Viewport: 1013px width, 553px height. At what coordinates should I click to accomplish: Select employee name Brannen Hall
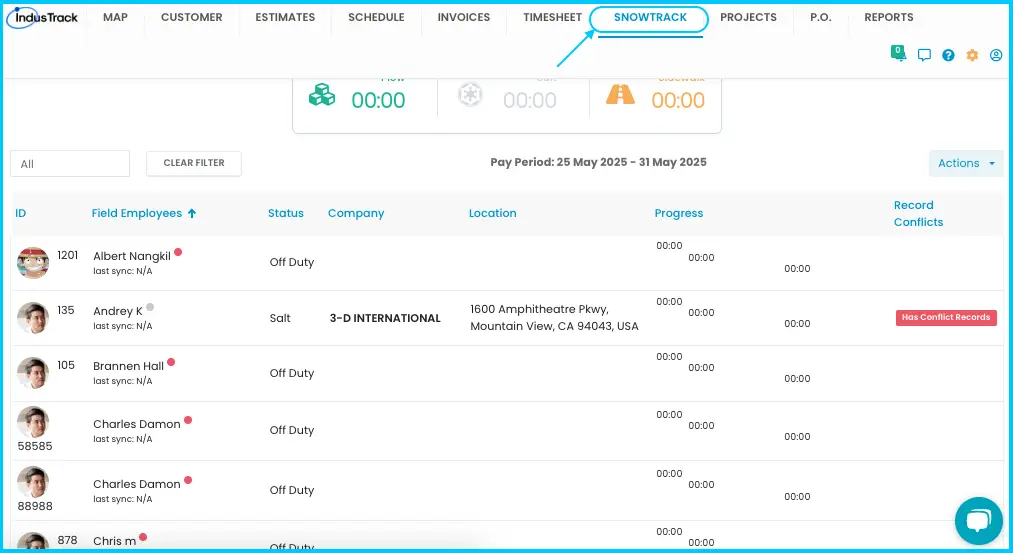(x=129, y=366)
